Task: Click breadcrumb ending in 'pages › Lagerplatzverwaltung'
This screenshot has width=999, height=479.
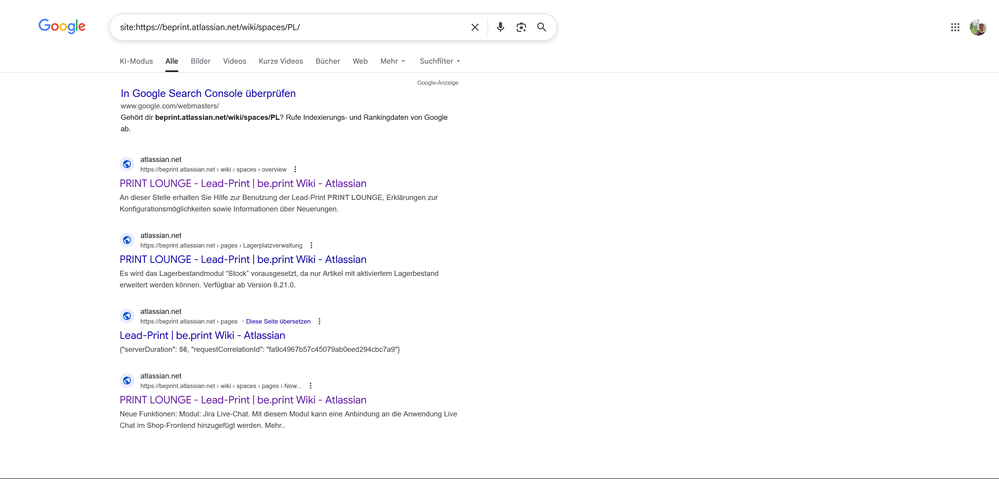Action: point(221,245)
